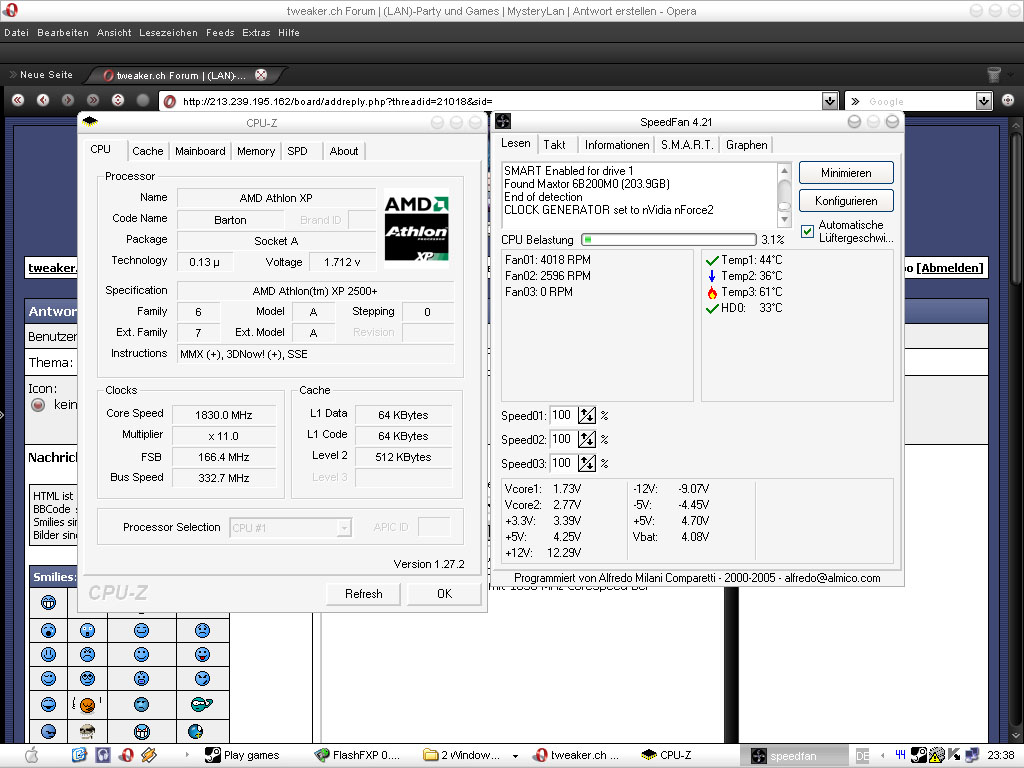The image size is (1024, 768).
Task: Open FlashFXP from the taskbar
Action: (357, 755)
